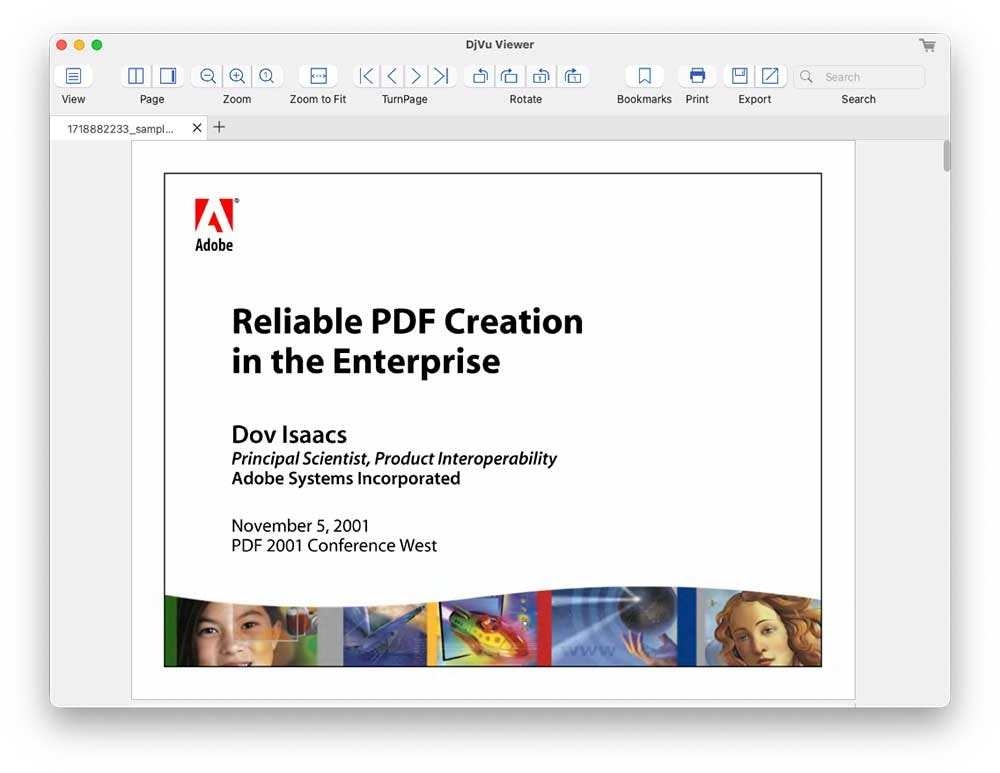Jump to the last page

point(441,77)
